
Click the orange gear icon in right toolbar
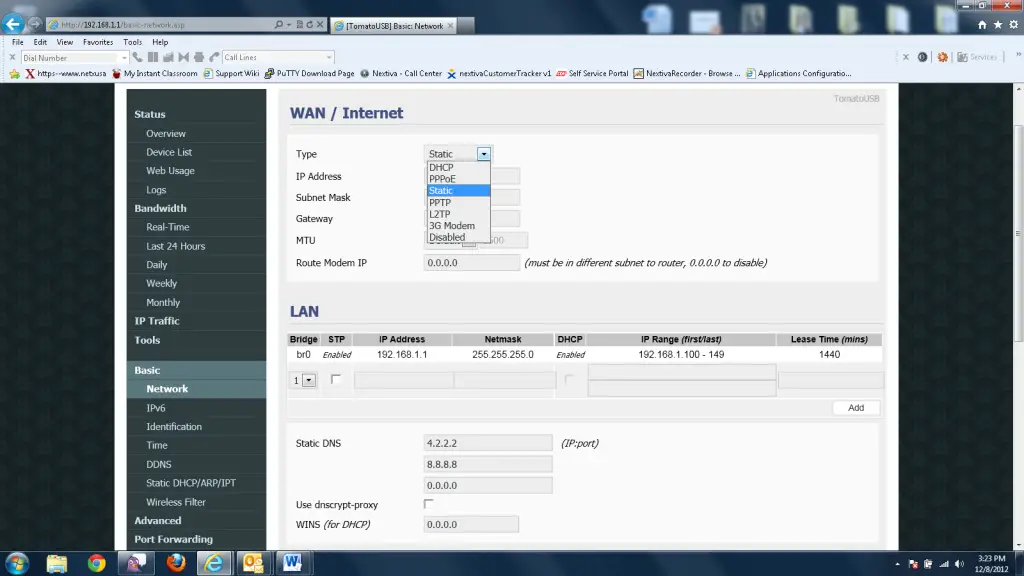tap(942, 57)
